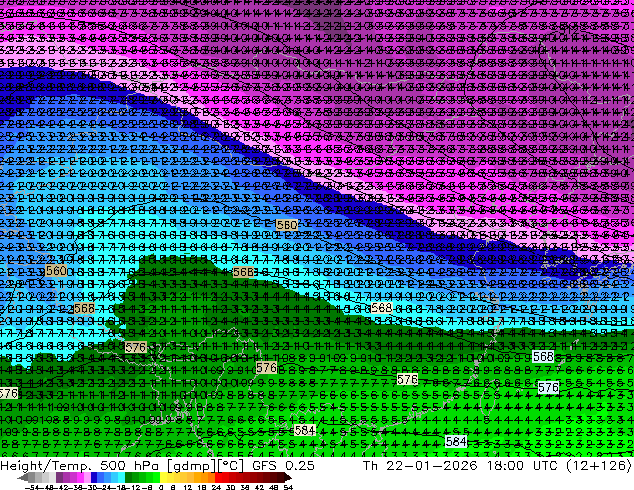Click the '-54' color bar scale label
The width and height of the screenshot is (634, 490).
32,488
